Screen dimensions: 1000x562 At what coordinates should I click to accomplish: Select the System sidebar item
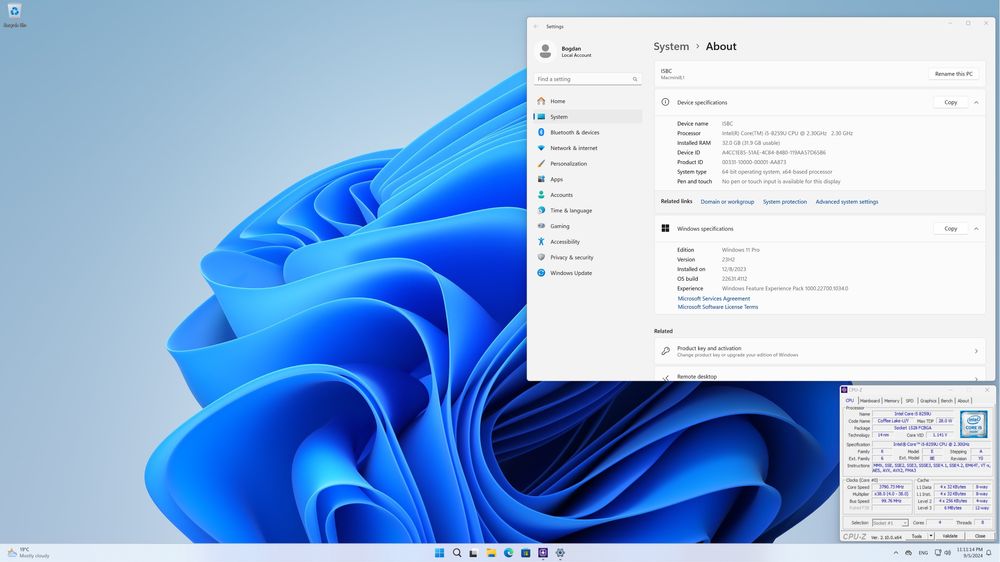coord(587,117)
